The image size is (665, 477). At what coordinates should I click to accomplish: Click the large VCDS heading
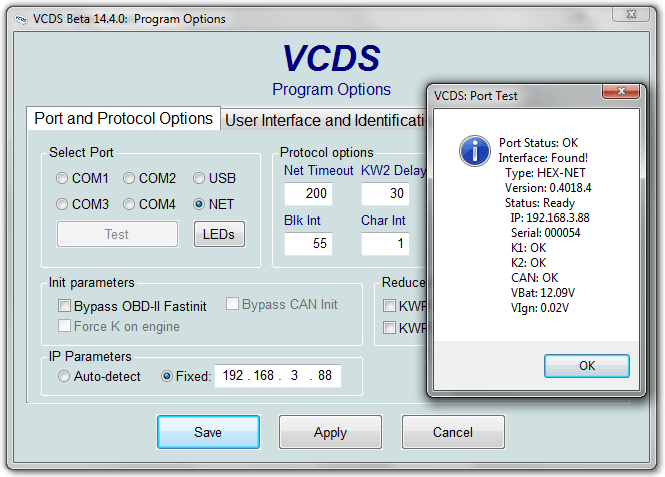[x=332, y=58]
